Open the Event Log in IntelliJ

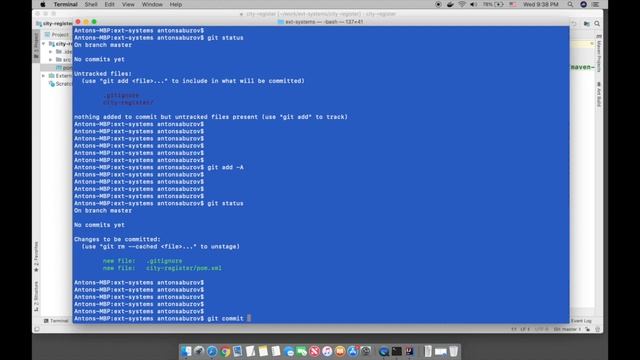581,321
